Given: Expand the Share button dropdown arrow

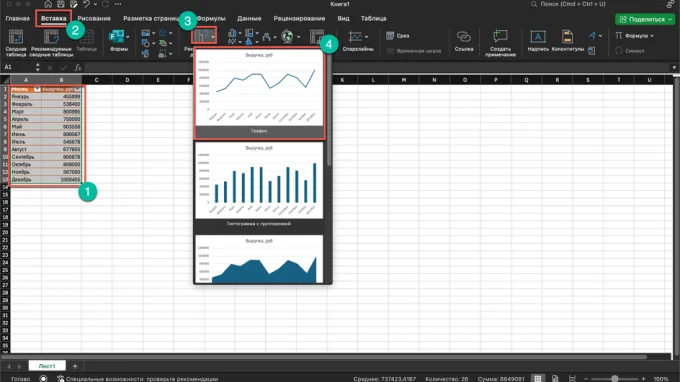Looking at the screenshot, I should [670, 19].
